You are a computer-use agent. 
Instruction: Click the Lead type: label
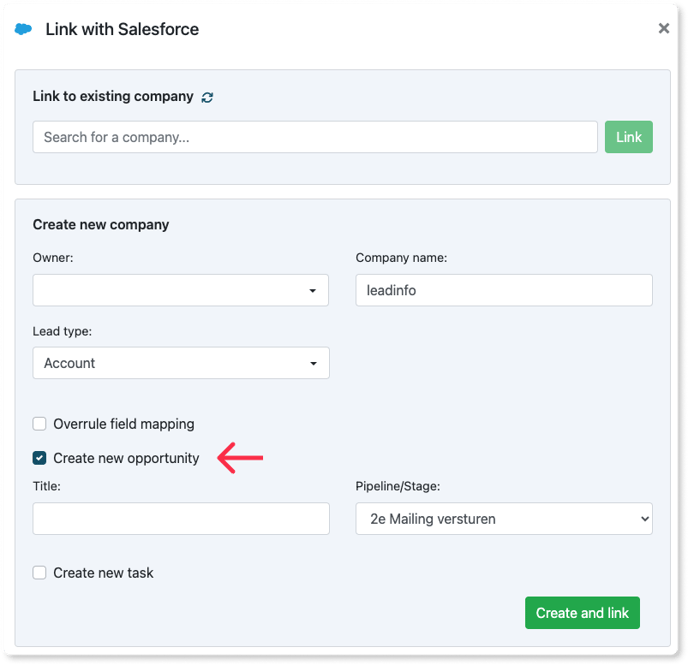[62, 331]
